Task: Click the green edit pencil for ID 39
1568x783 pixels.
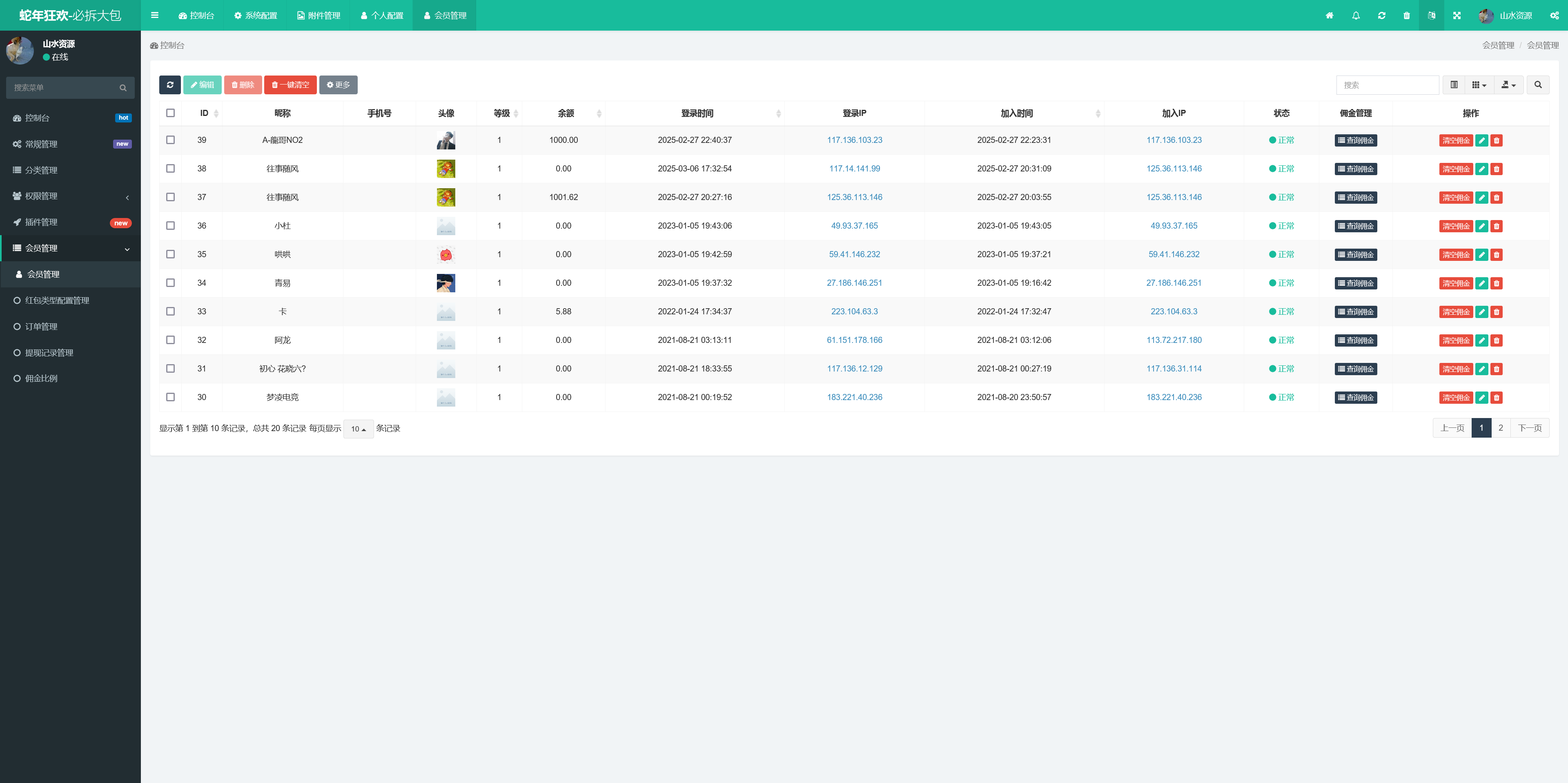Action: click(1481, 140)
